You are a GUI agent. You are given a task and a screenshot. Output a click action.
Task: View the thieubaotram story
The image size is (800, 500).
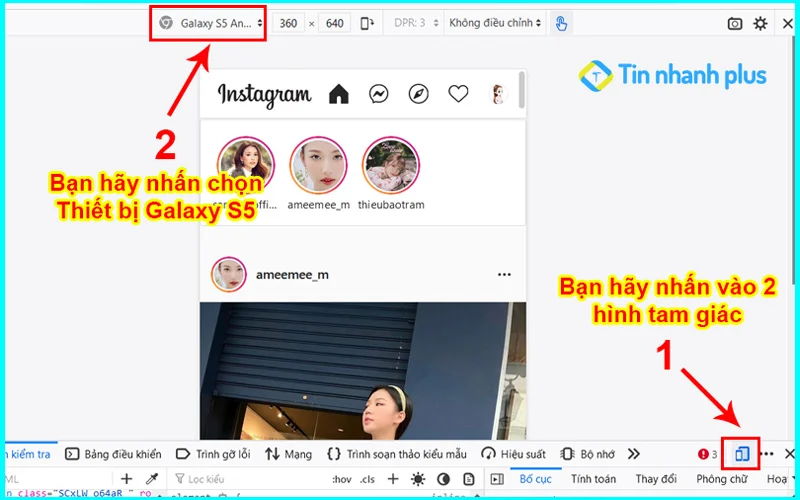[x=391, y=165]
